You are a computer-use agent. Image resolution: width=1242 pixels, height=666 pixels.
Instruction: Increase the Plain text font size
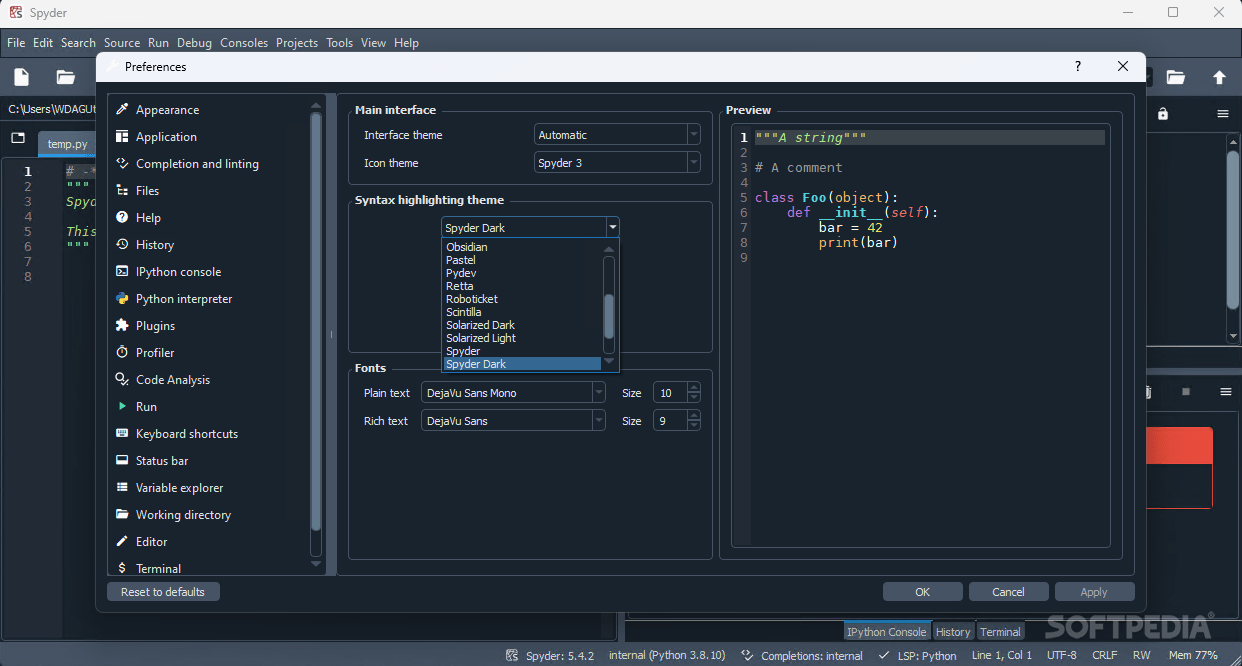pyautogui.click(x=694, y=388)
